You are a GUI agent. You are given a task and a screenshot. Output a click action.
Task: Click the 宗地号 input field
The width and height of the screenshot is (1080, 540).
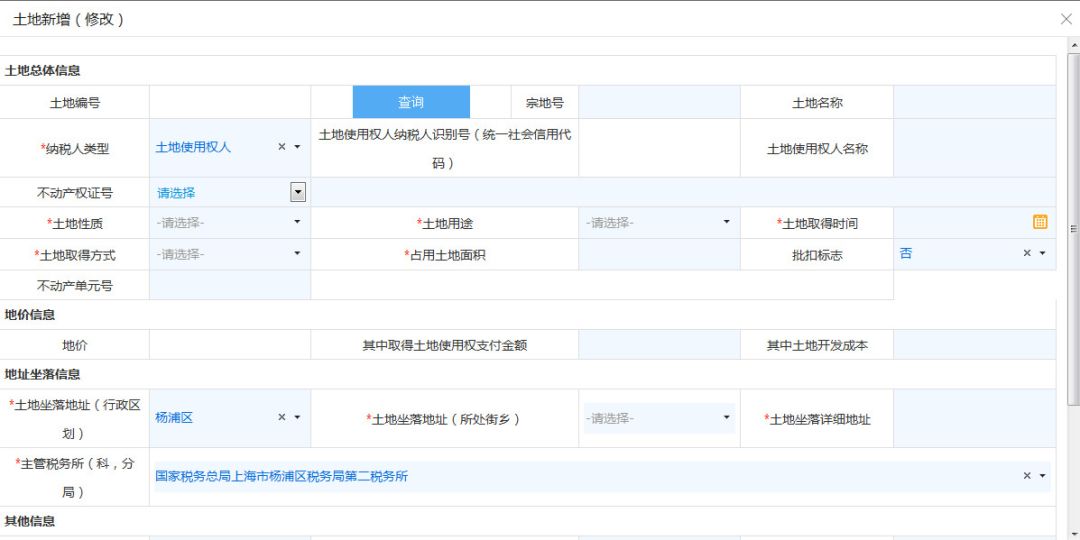point(659,102)
